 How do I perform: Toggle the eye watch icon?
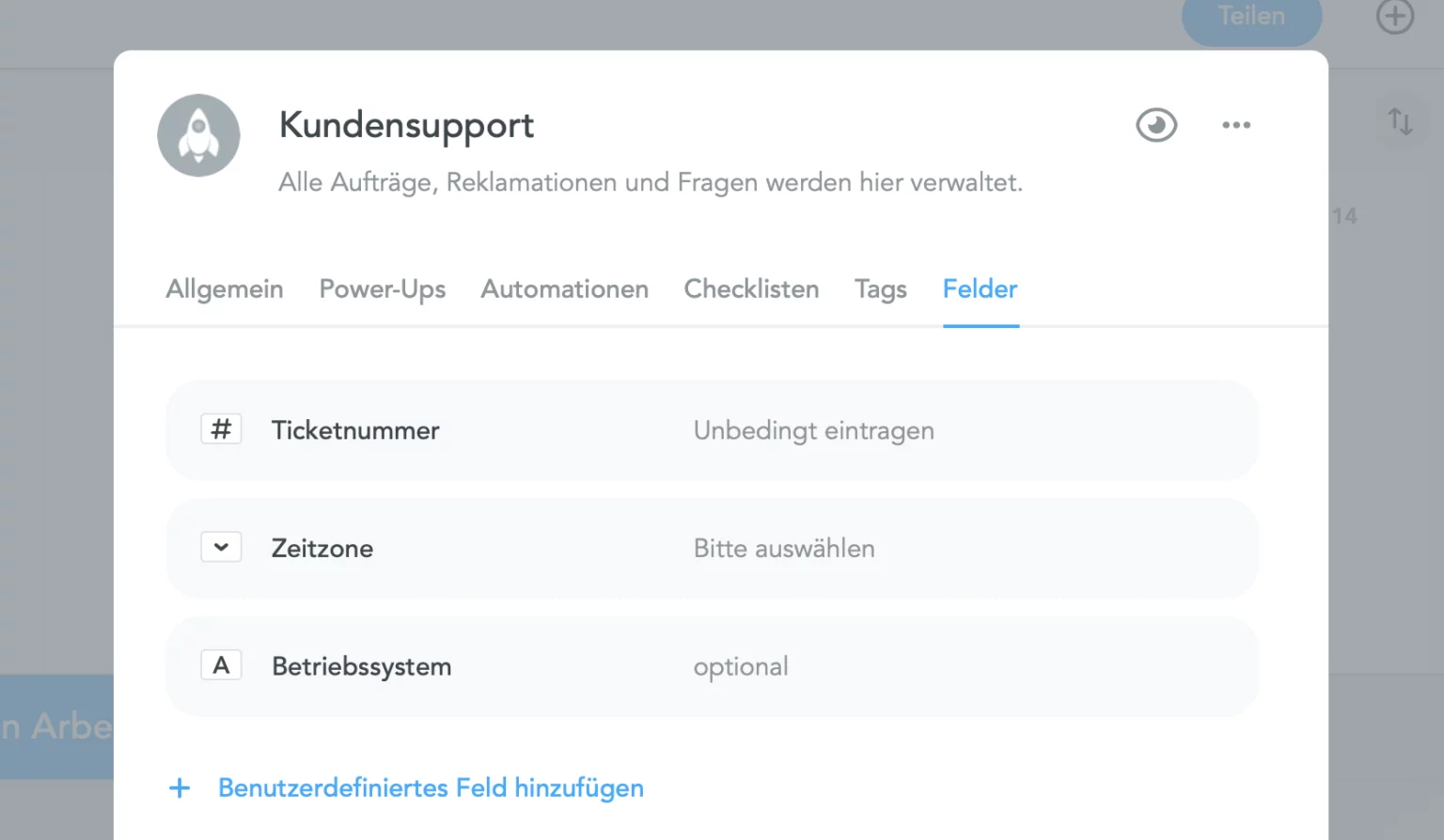pos(1156,125)
